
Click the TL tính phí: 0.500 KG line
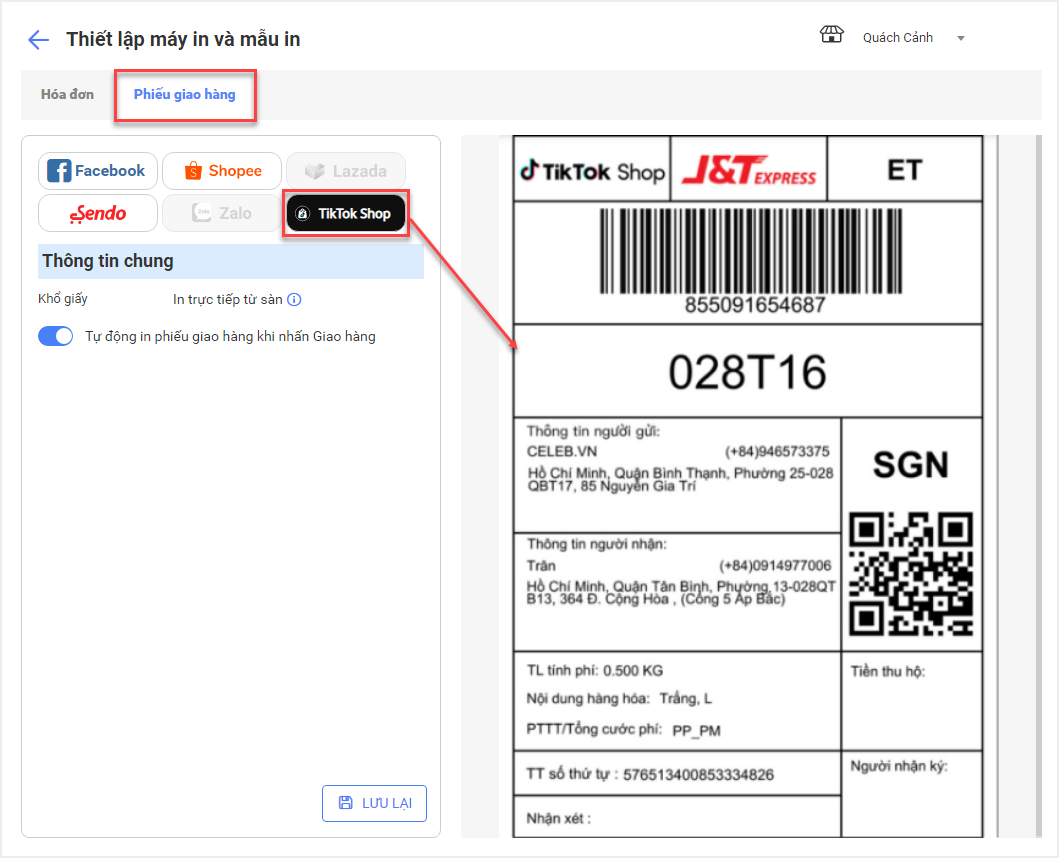pos(595,671)
